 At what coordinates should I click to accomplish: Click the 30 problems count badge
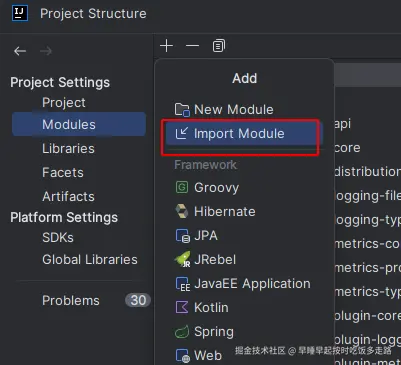(138, 300)
